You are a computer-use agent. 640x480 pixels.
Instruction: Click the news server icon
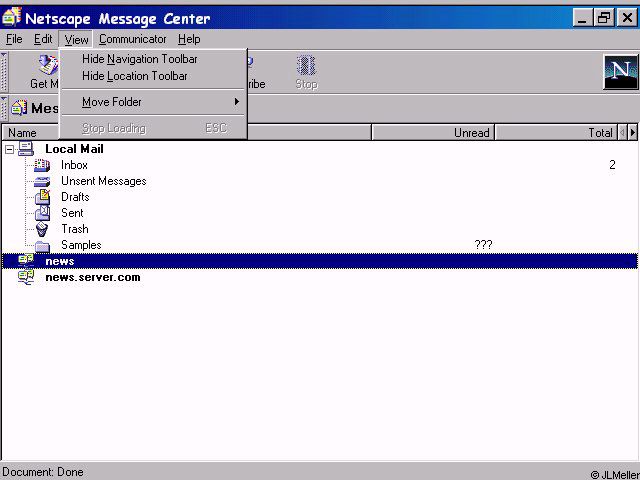click(26, 260)
